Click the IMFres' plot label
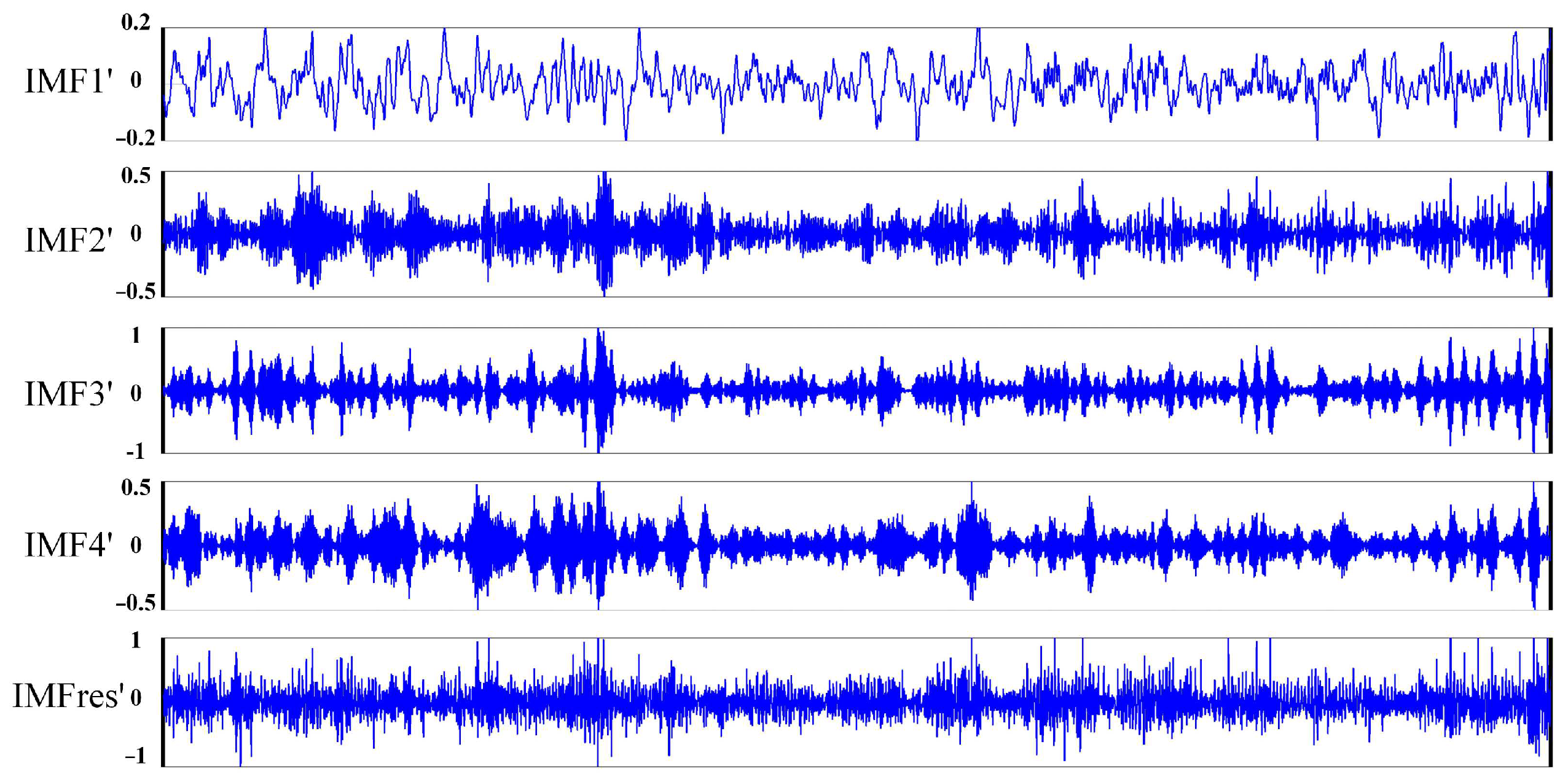1568x782 pixels. pyautogui.click(x=68, y=696)
